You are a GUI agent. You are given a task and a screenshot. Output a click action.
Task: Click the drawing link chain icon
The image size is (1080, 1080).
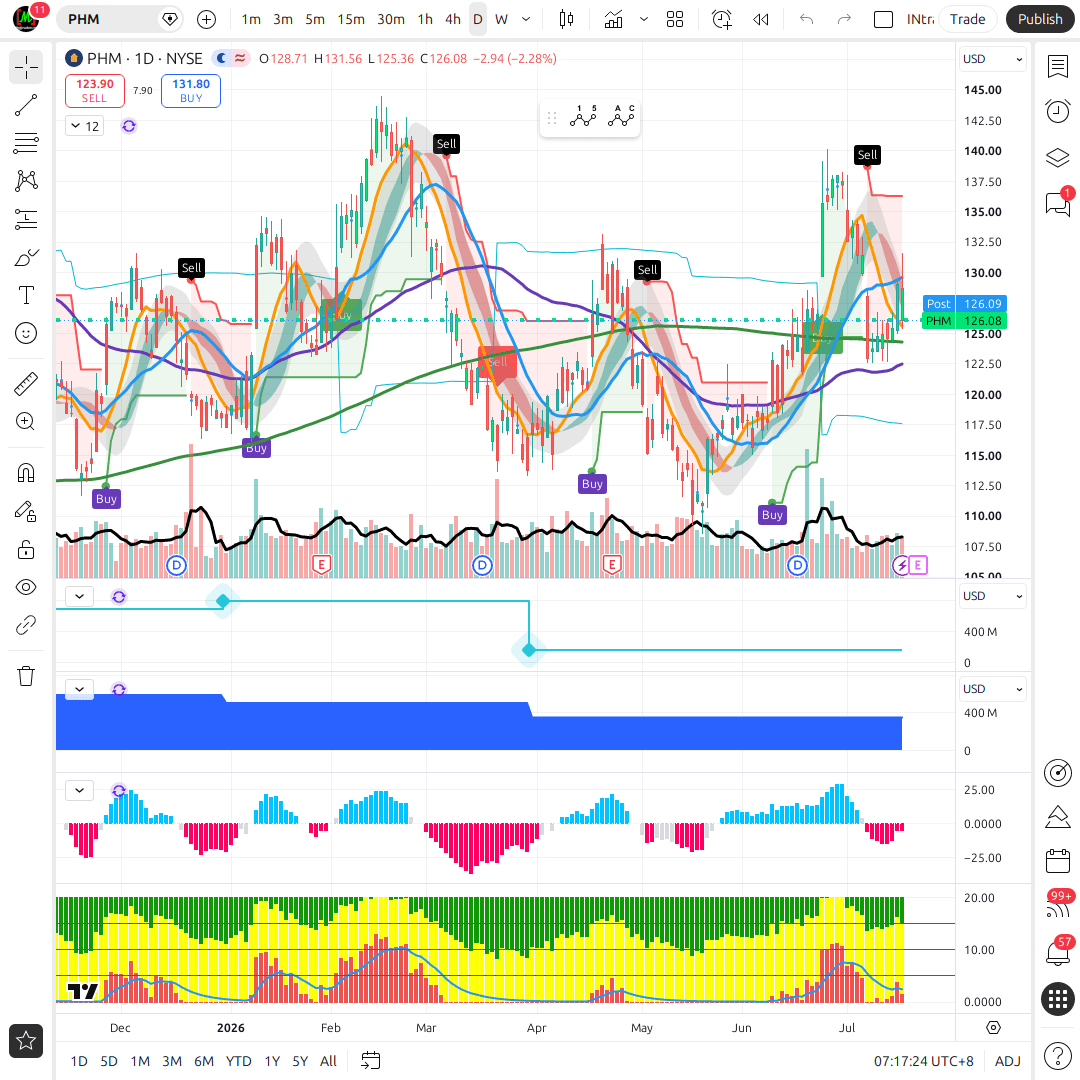pos(26,625)
